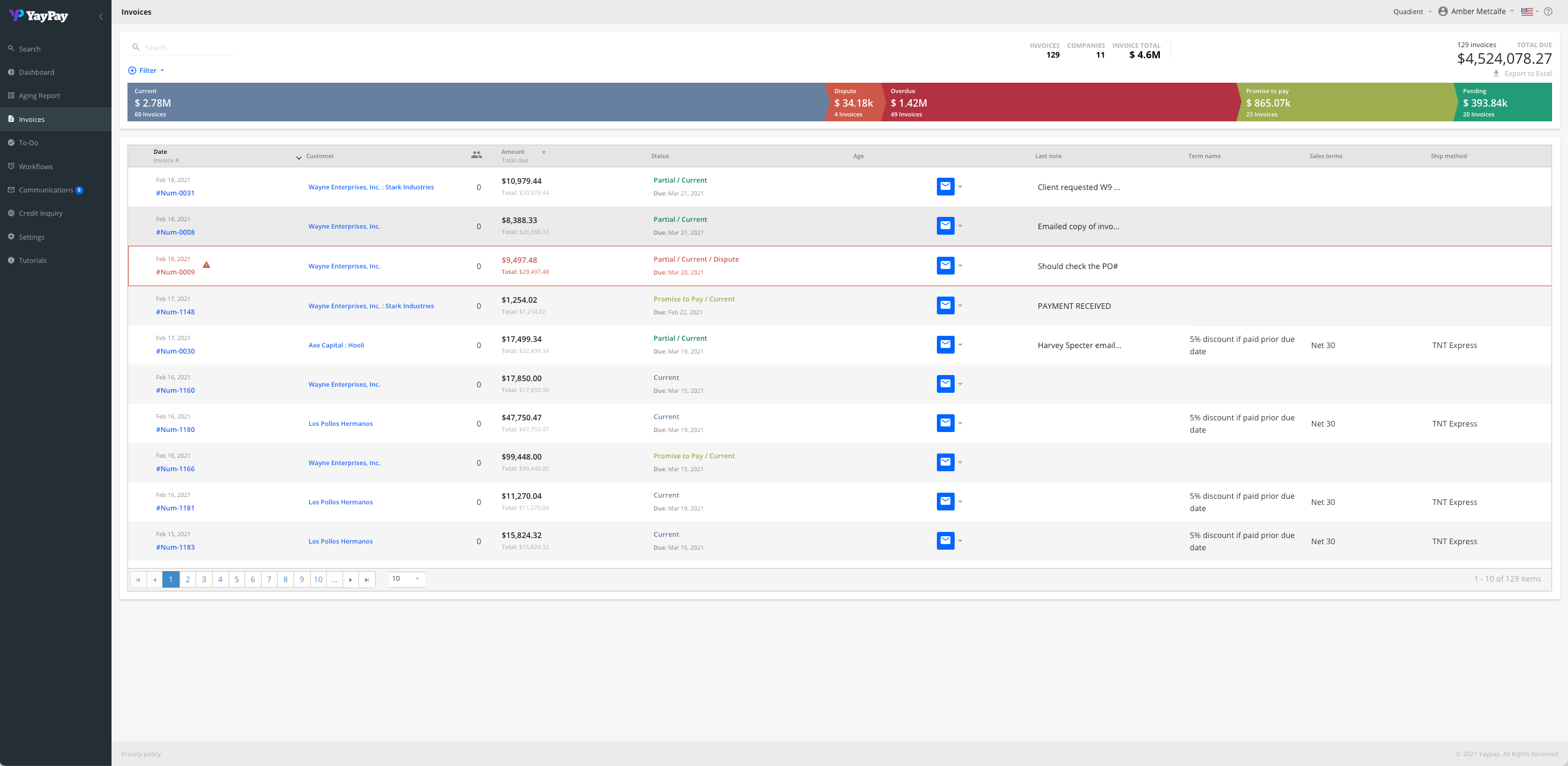Screen dimensions: 1568x766
Task: Go to last page of invoices
Action: pos(366,580)
